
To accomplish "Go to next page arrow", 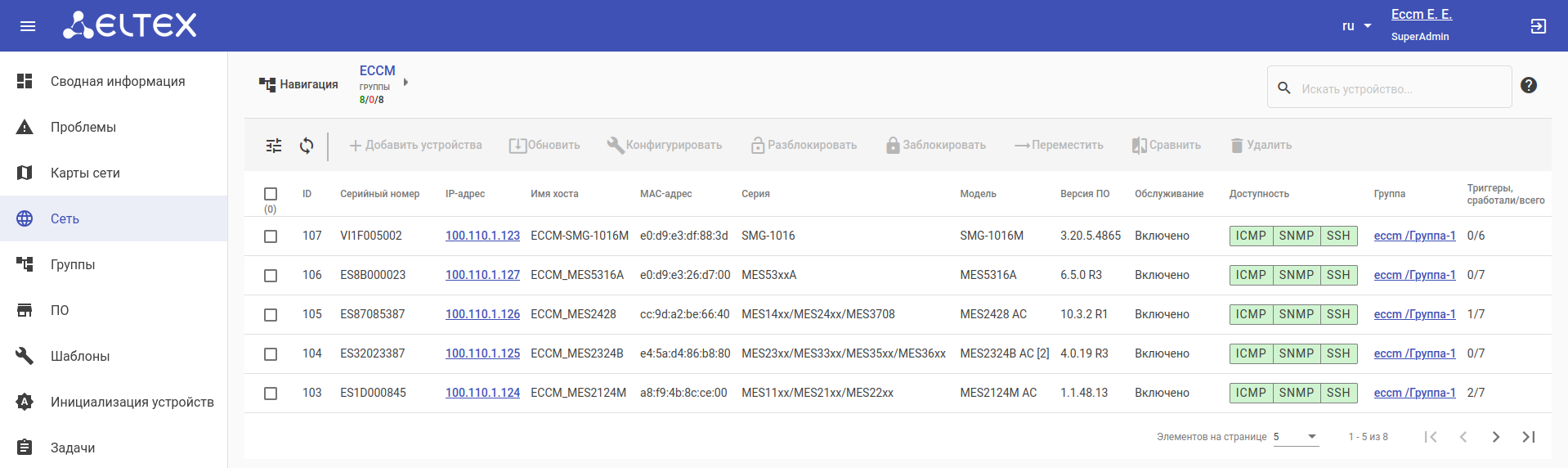I will coord(1495,437).
